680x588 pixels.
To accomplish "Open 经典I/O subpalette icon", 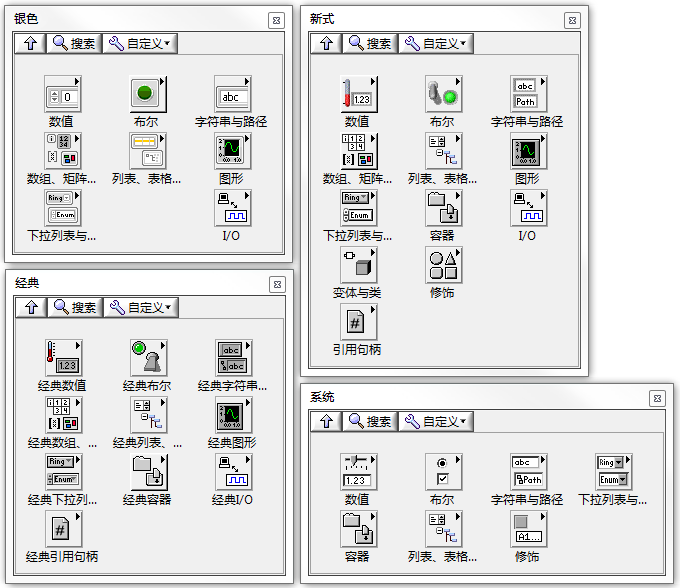I will pos(232,473).
